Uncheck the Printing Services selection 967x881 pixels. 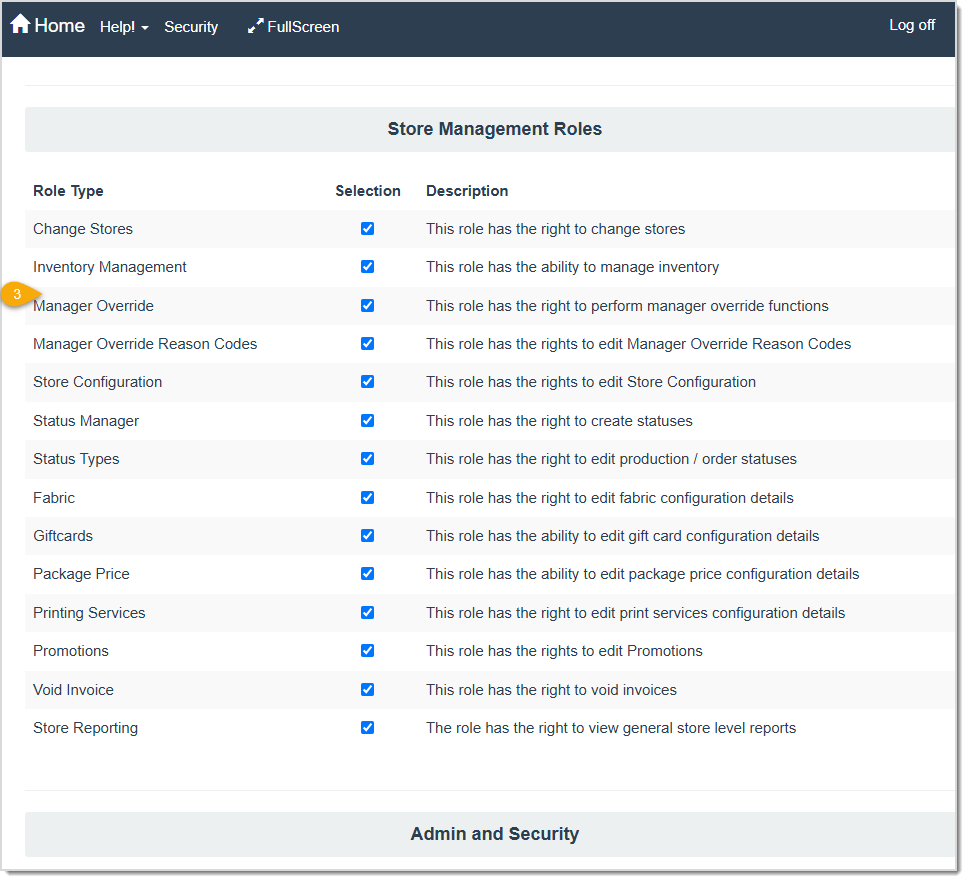368,612
